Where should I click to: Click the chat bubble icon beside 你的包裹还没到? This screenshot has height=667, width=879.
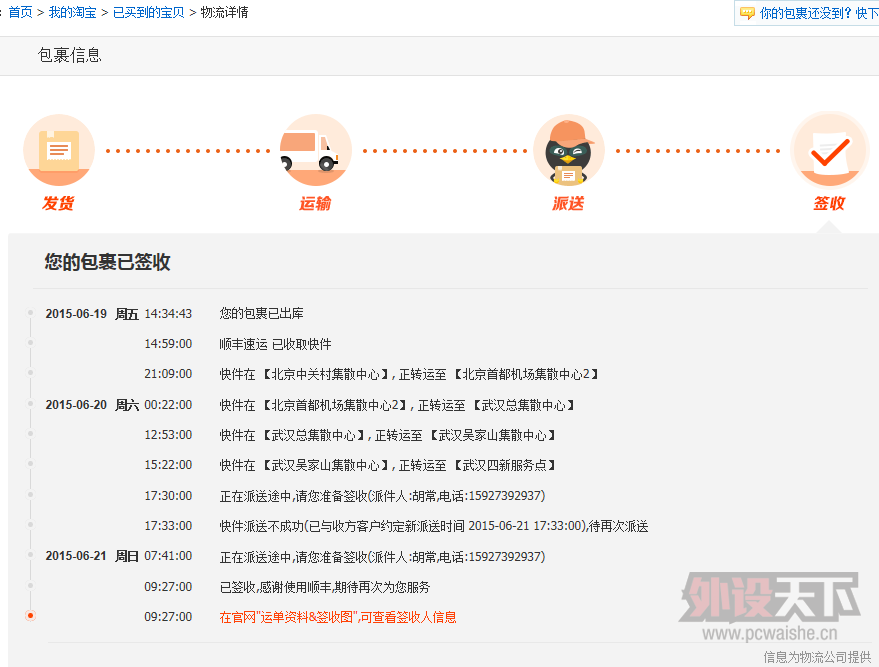pyautogui.click(x=746, y=14)
